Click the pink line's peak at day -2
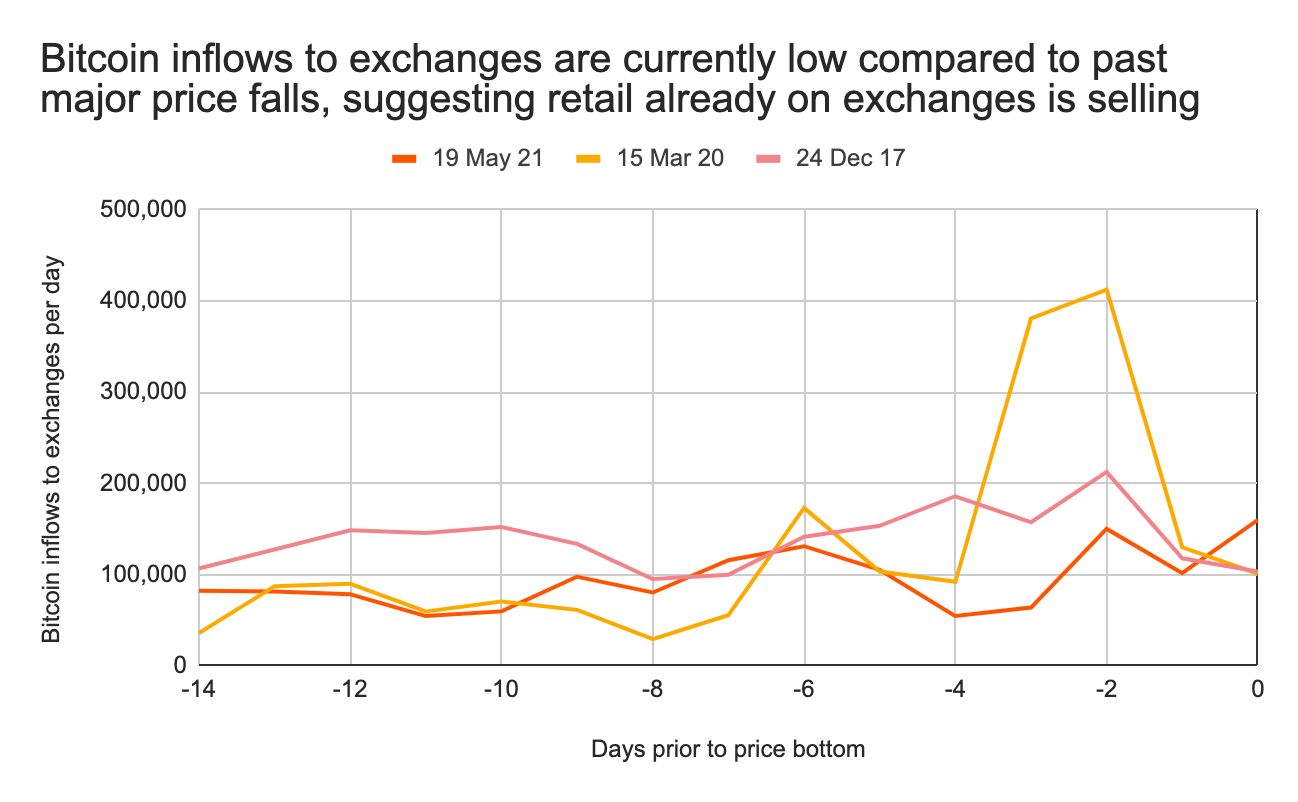The height and width of the screenshot is (802, 1298). click(1106, 471)
